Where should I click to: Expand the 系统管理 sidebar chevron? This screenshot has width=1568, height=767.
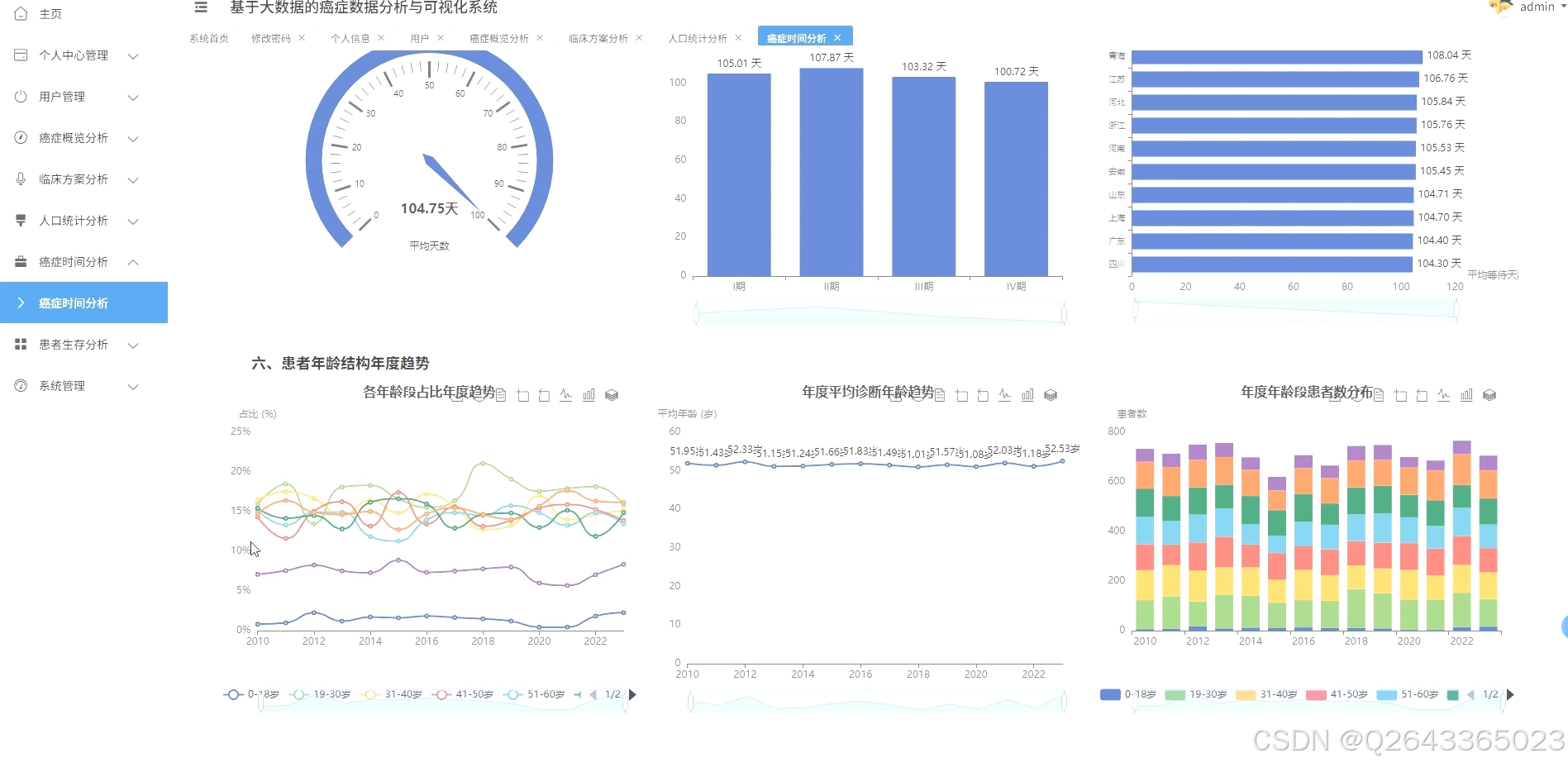click(x=133, y=387)
